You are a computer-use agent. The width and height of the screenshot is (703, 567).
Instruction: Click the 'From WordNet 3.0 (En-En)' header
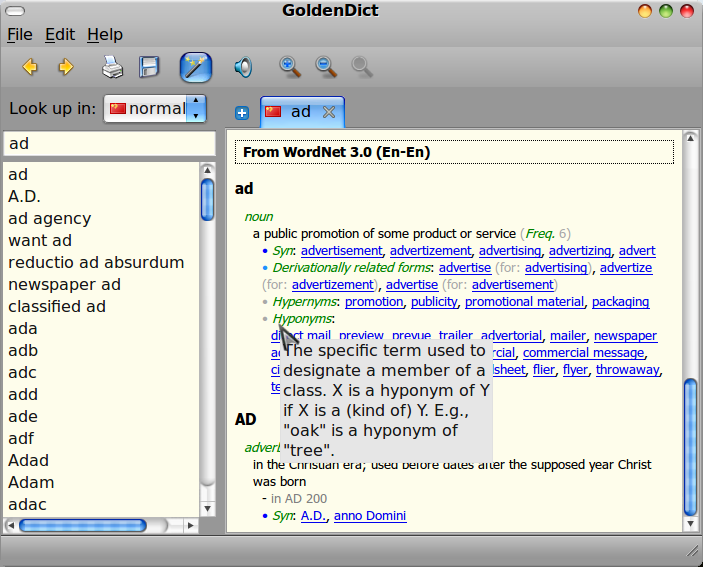tap(454, 152)
